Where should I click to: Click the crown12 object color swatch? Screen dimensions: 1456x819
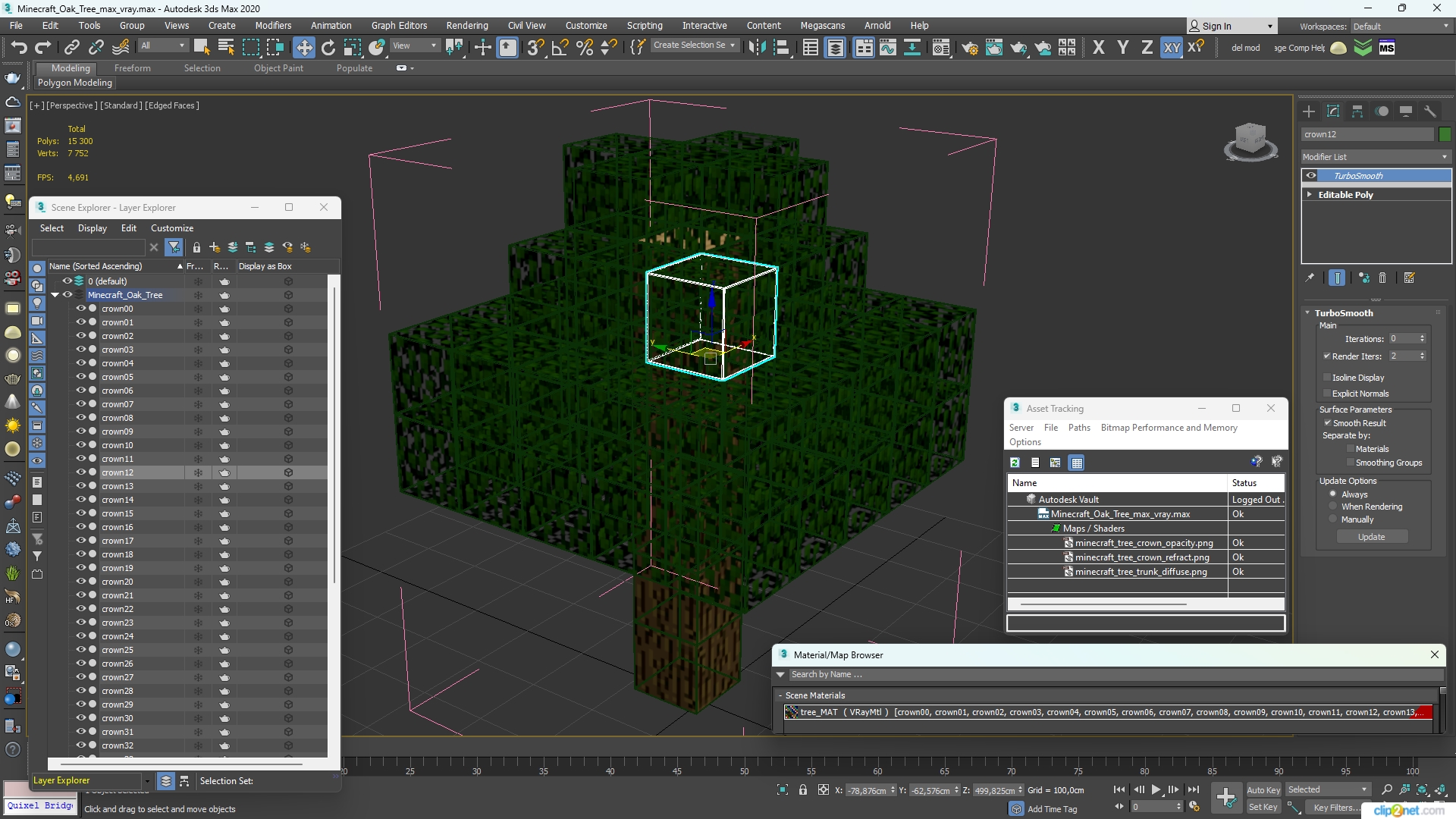pos(1445,133)
